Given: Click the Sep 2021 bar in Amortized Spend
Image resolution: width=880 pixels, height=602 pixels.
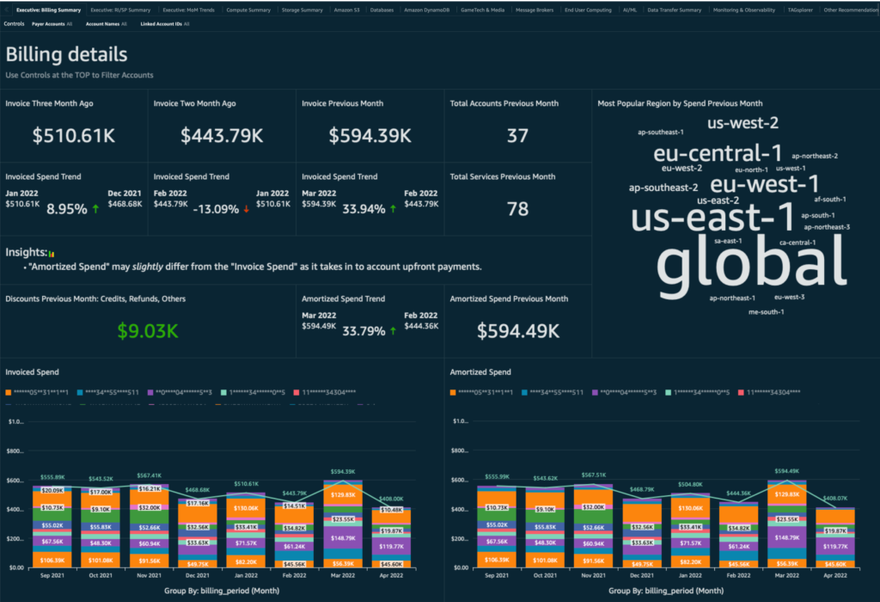Looking at the screenshot, I should point(497,528).
